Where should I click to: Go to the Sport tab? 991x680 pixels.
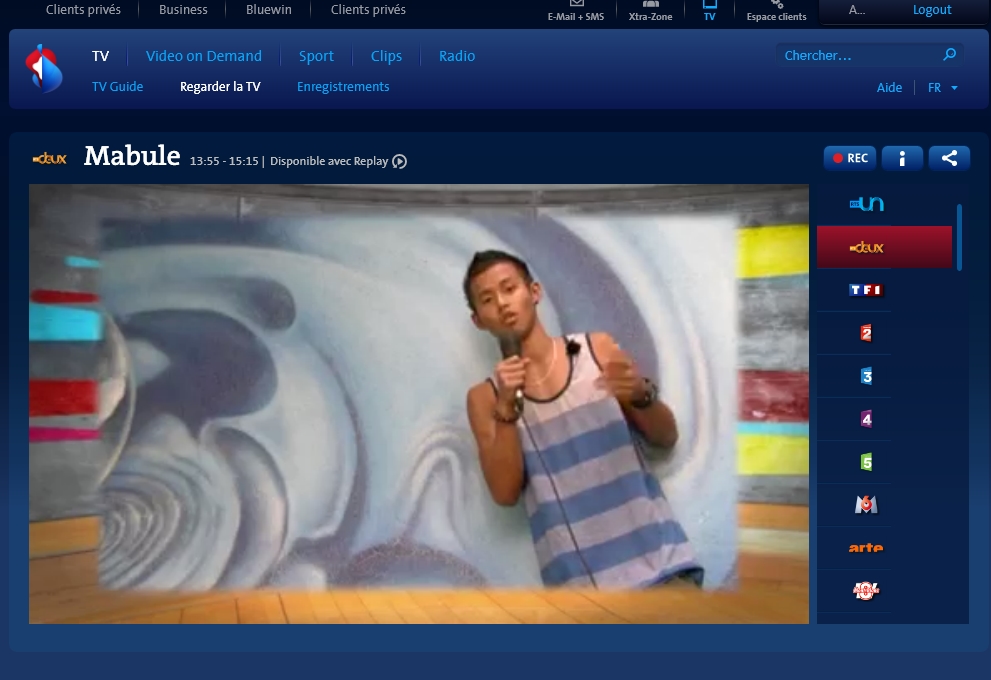click(x=316, y=56)
